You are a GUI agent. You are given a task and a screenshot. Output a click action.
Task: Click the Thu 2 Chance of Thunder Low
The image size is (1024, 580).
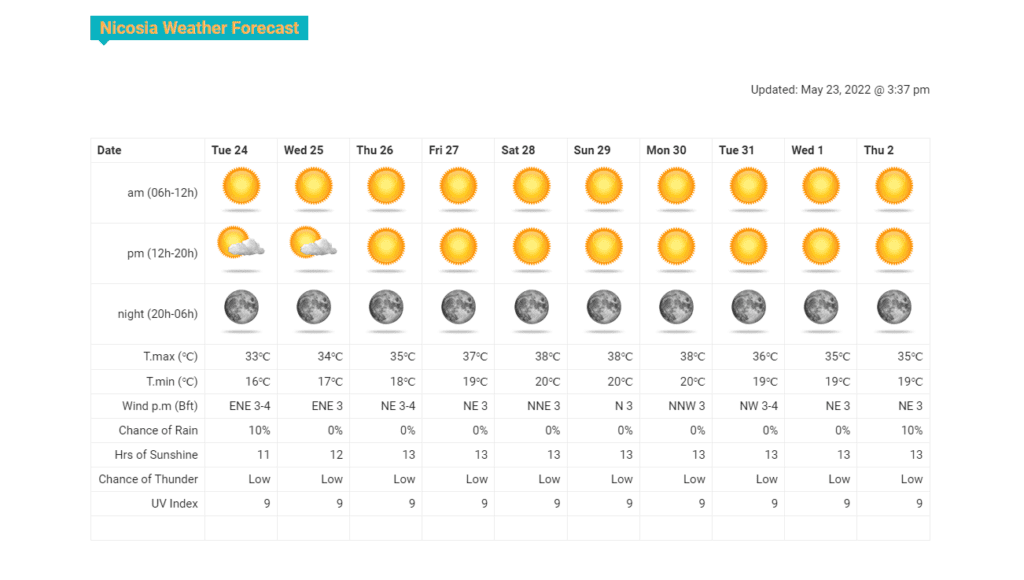point(912,479)
